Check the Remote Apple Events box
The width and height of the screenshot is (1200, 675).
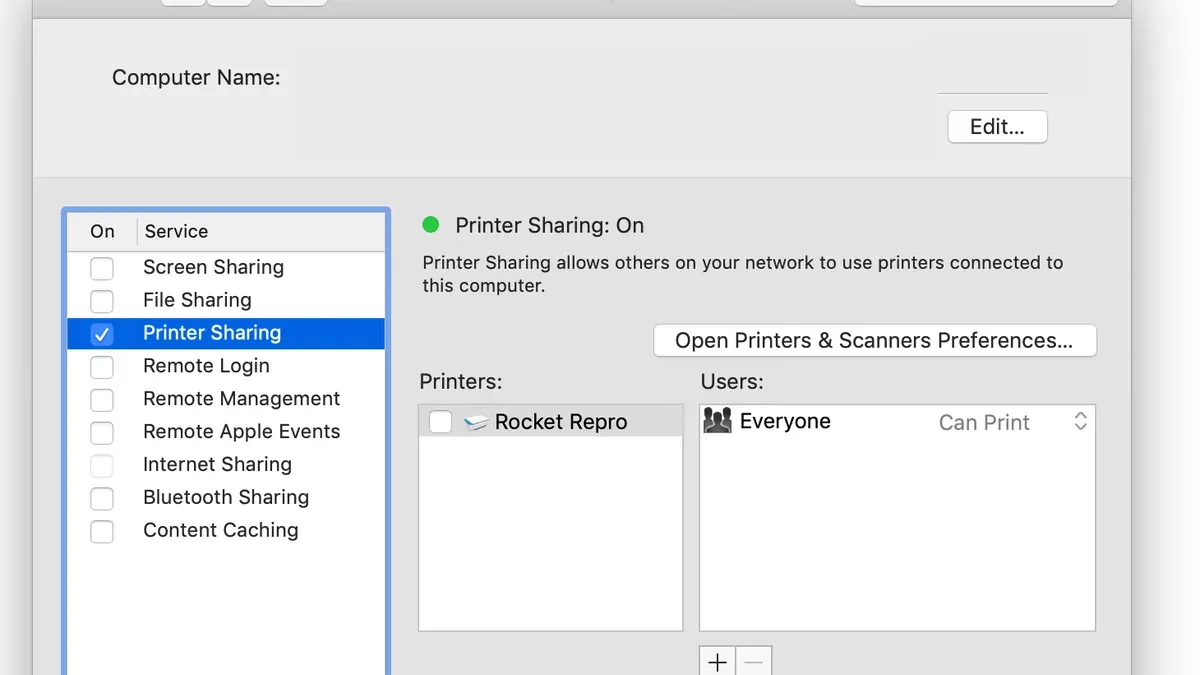(x=102, y=433)
